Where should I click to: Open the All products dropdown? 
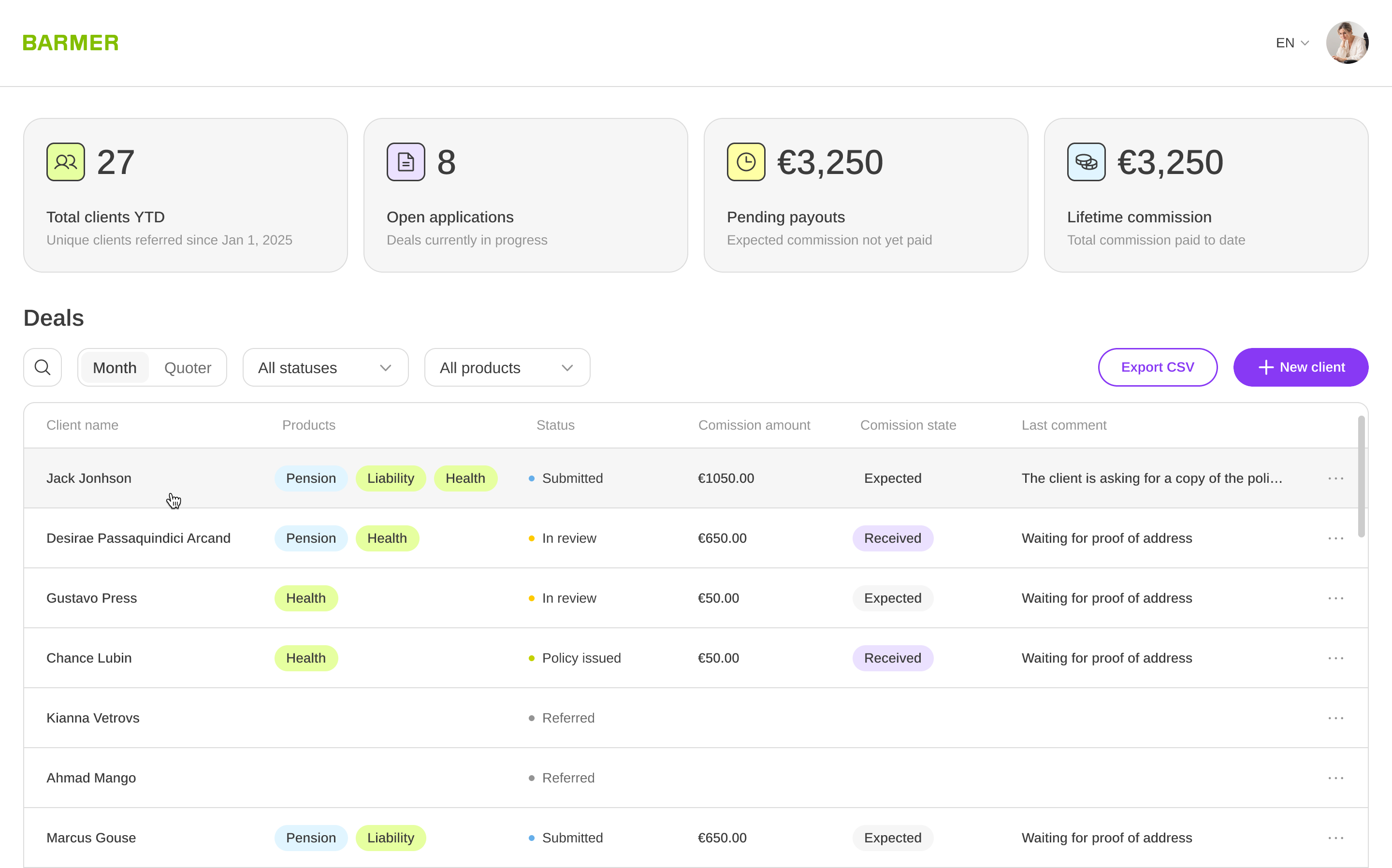click(x=506, y=367)
